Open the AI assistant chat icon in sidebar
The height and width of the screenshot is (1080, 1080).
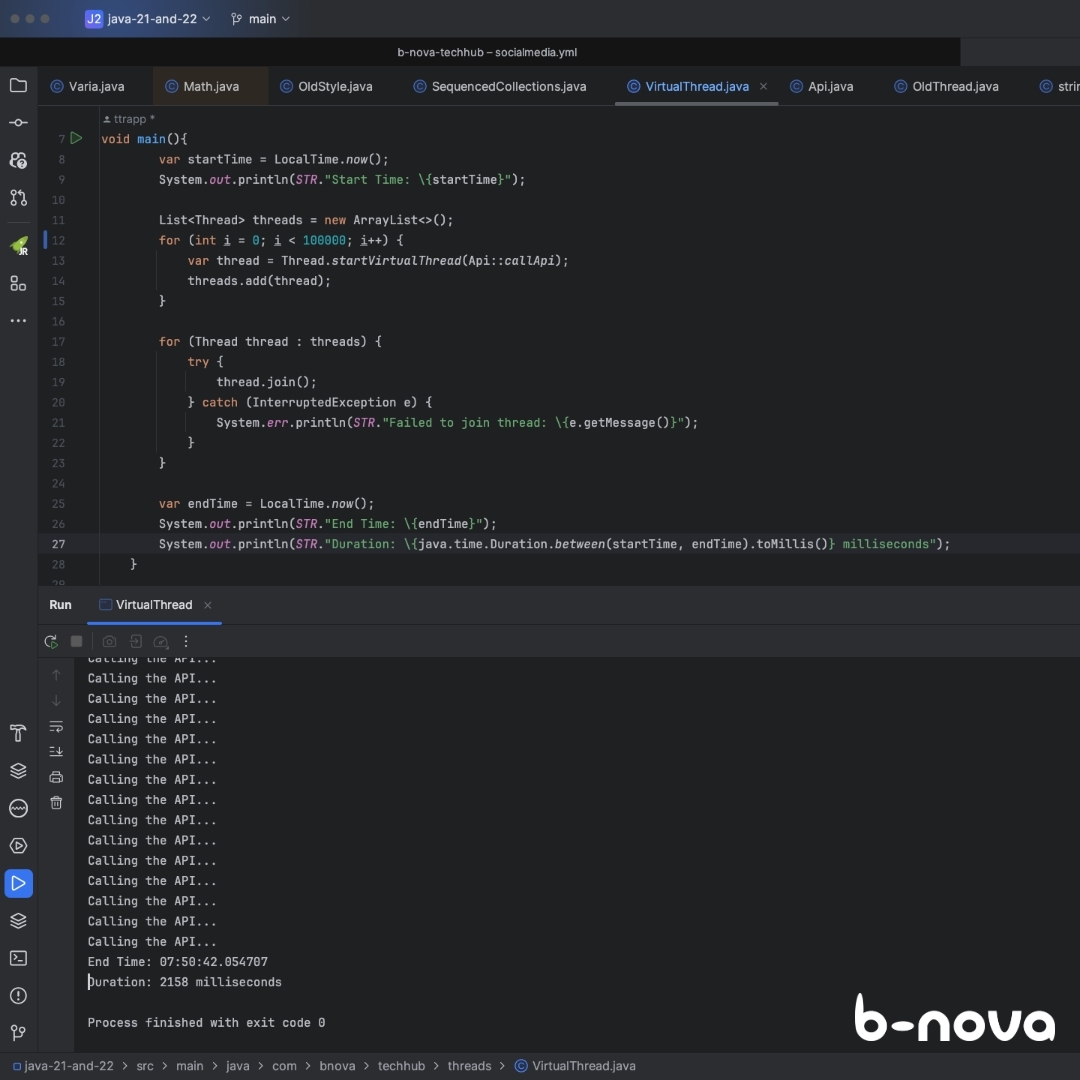[19, 160]
